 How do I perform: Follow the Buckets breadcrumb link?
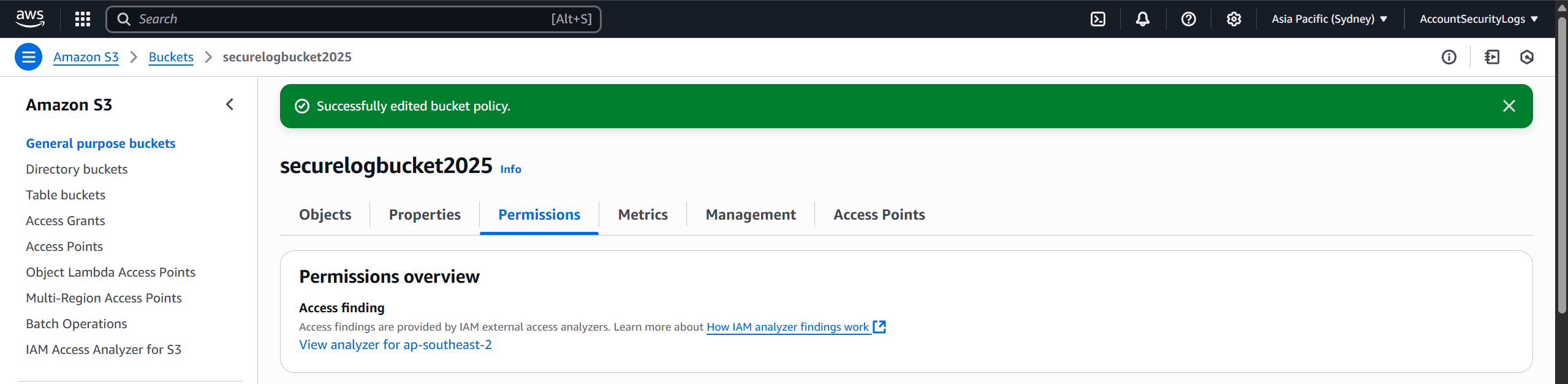click(x=171, y=57)
